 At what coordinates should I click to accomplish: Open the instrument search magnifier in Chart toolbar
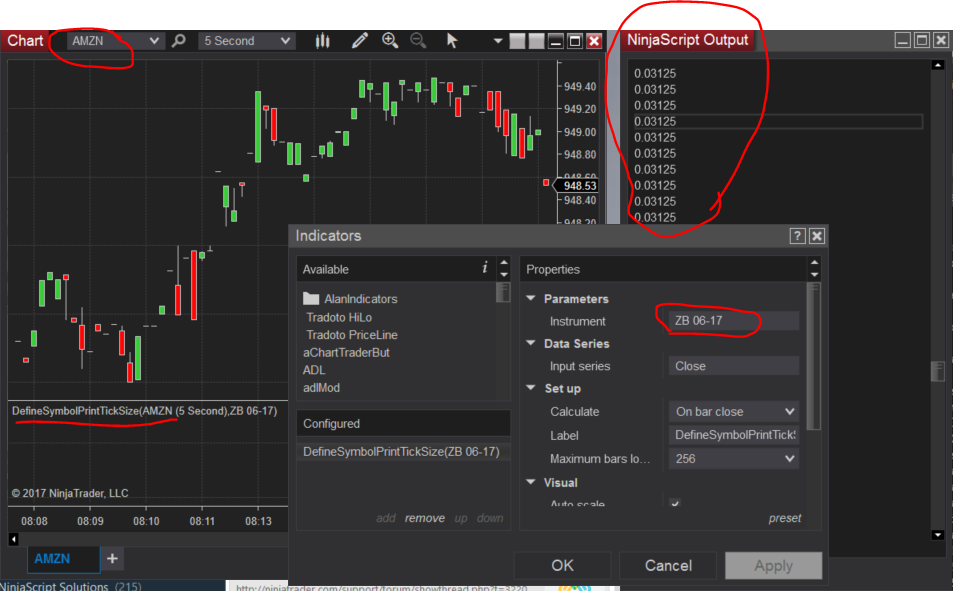pos(178,41)
